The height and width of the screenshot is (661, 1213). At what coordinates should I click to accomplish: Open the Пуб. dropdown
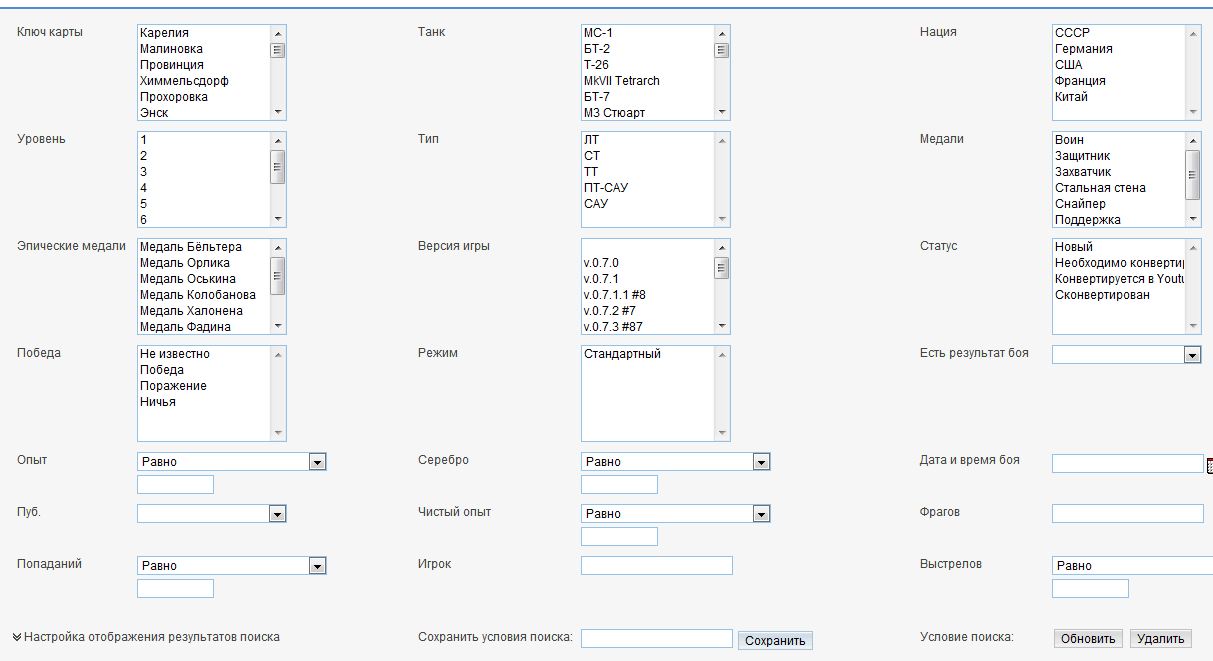coord(278,514)
